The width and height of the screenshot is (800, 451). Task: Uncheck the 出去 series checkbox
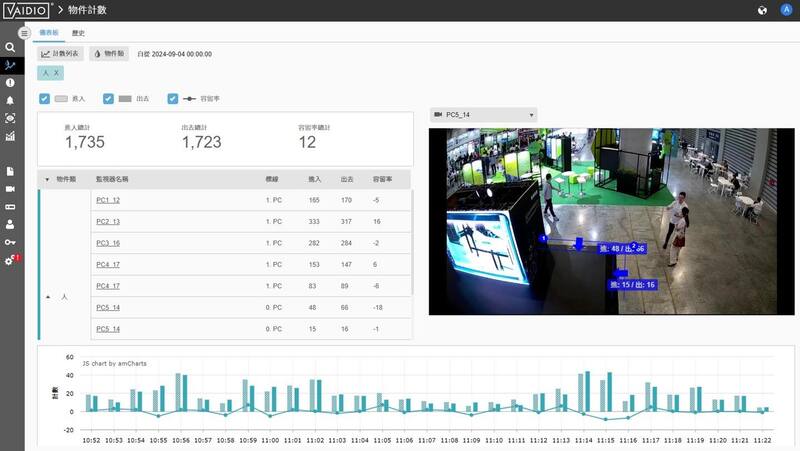click(108, 98)
